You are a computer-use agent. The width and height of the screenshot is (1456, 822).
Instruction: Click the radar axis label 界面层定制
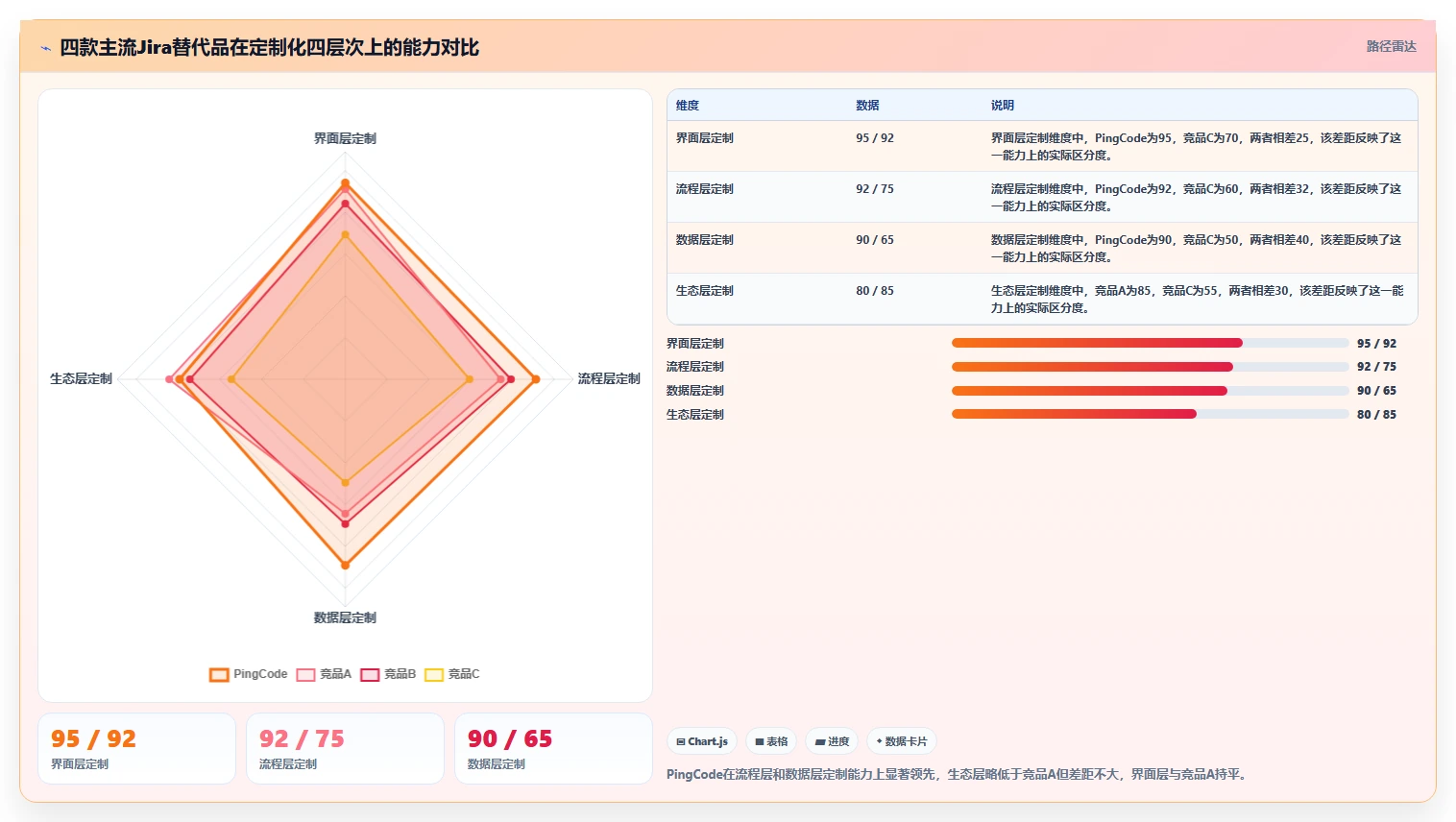coord(345,138)
